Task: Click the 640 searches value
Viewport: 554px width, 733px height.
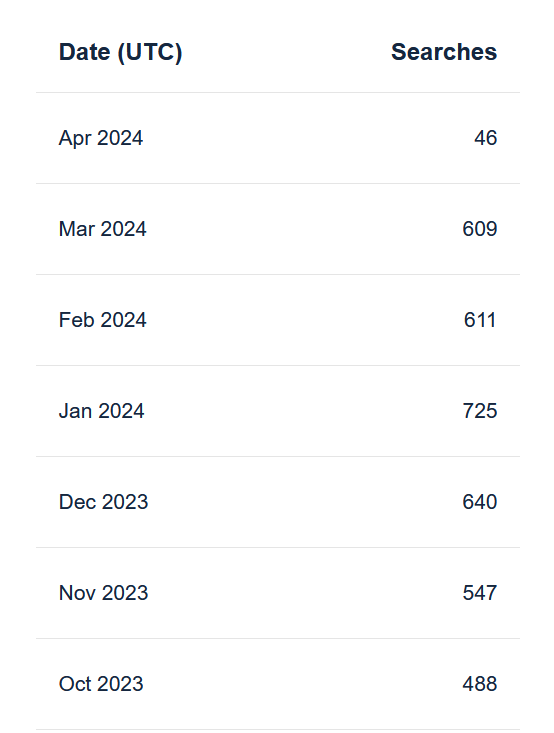Action: click(480, 502)
